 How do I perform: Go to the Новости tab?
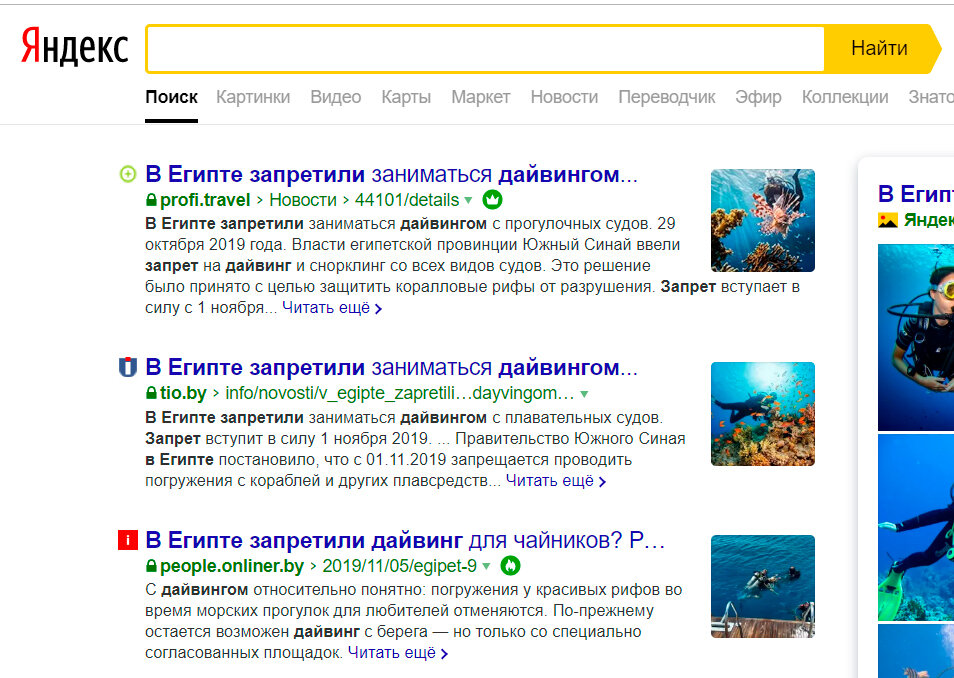click(565, 97)
